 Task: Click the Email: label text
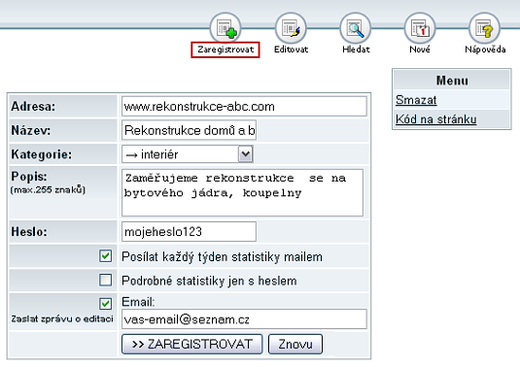(138, 302)
